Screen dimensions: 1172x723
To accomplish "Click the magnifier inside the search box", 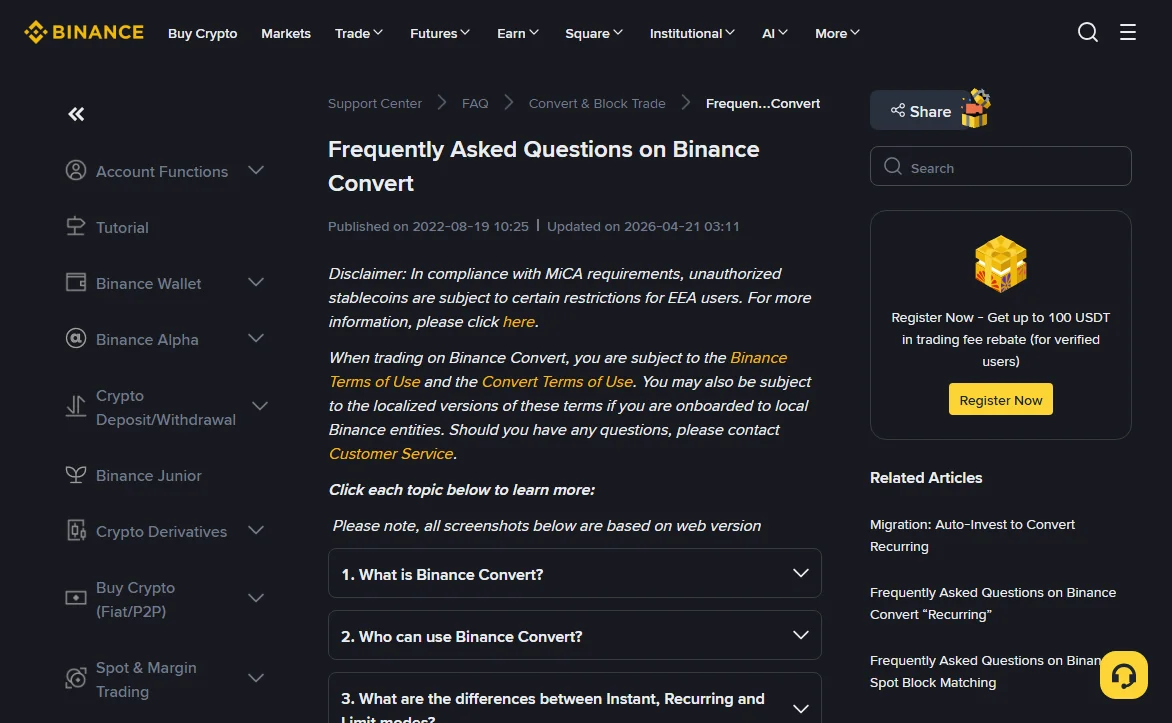I will (x=892, y=166).
